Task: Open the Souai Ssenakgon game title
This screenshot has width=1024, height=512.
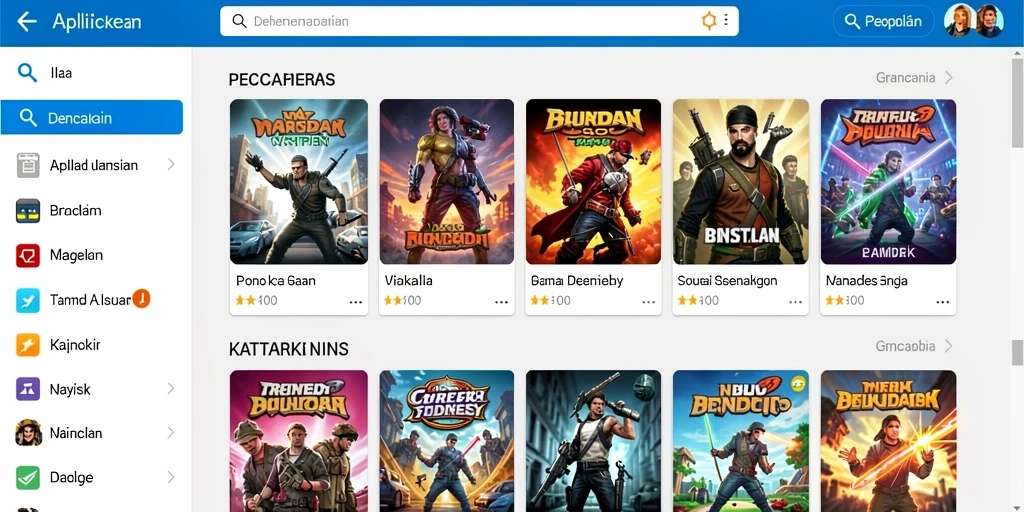Action: pos(728,281)
